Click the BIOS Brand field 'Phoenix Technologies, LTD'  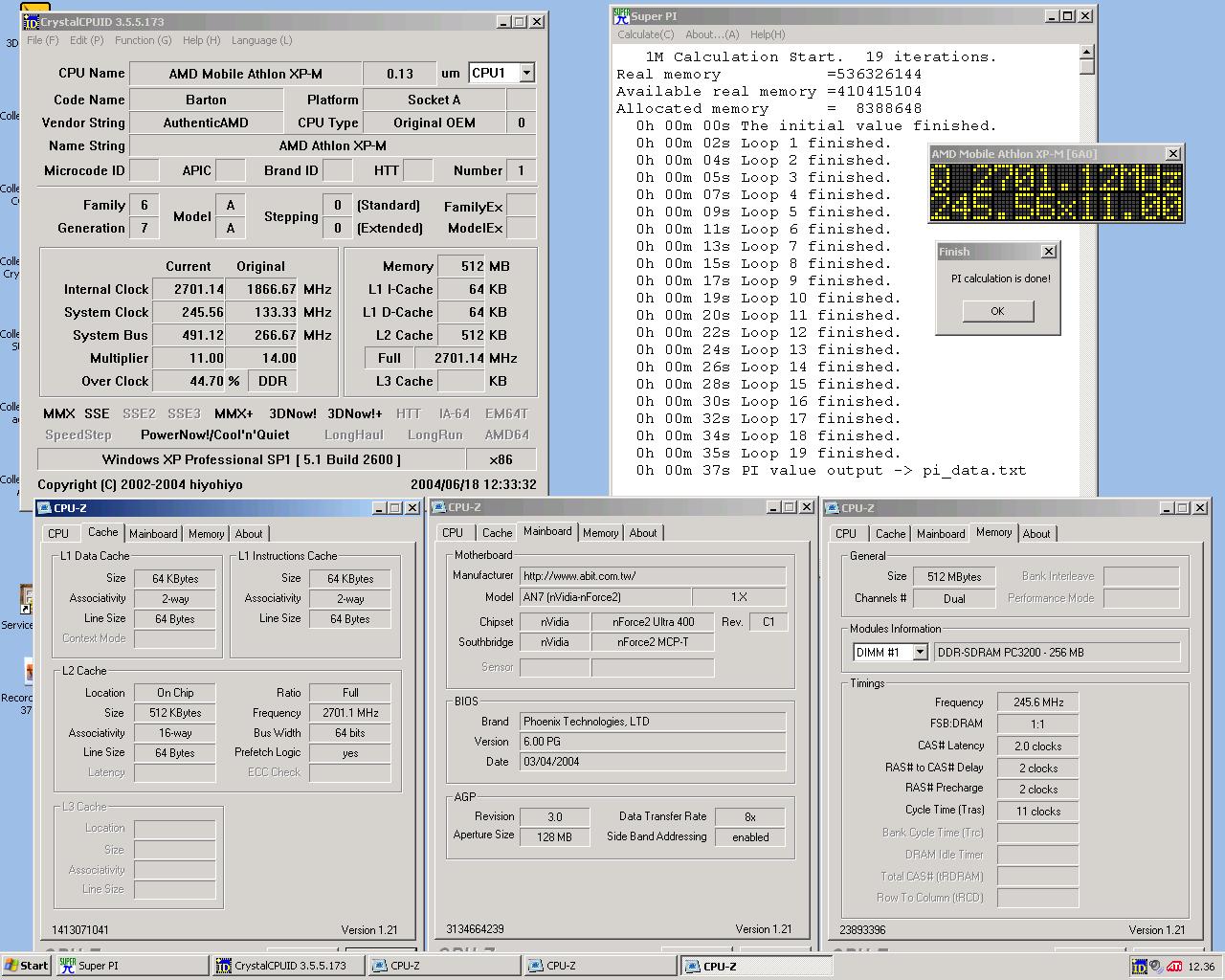point(653,722)
